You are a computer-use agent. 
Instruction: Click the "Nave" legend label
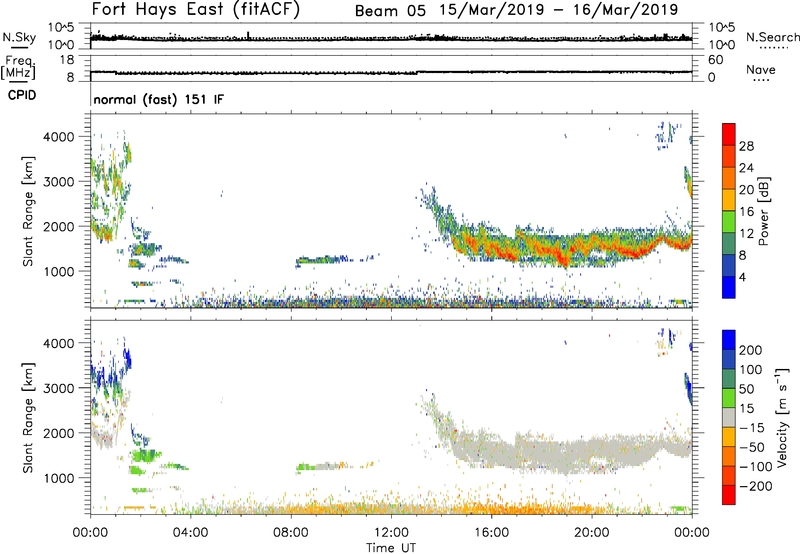coord(761,69)
